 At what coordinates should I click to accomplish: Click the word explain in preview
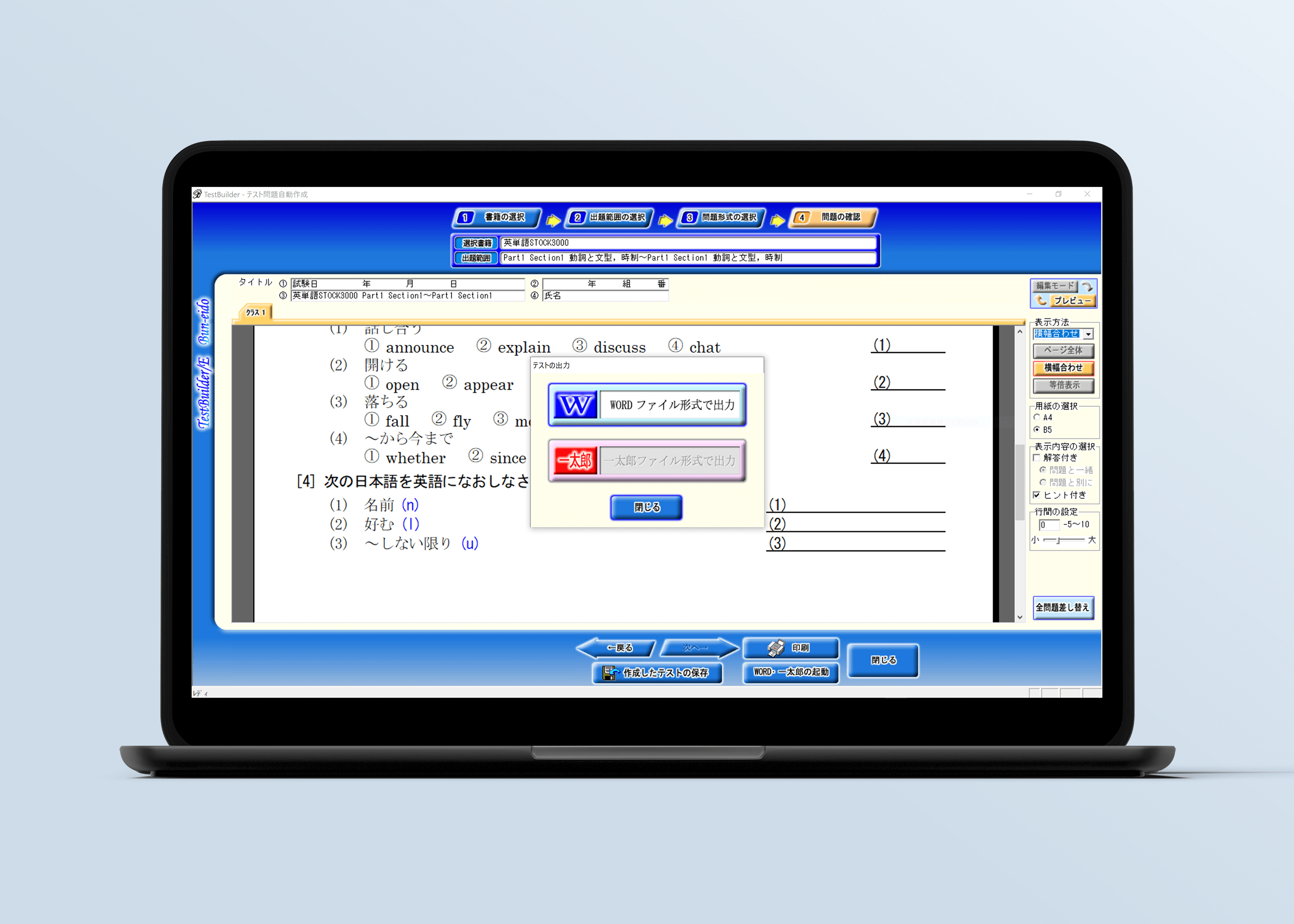tap(524, 348)
